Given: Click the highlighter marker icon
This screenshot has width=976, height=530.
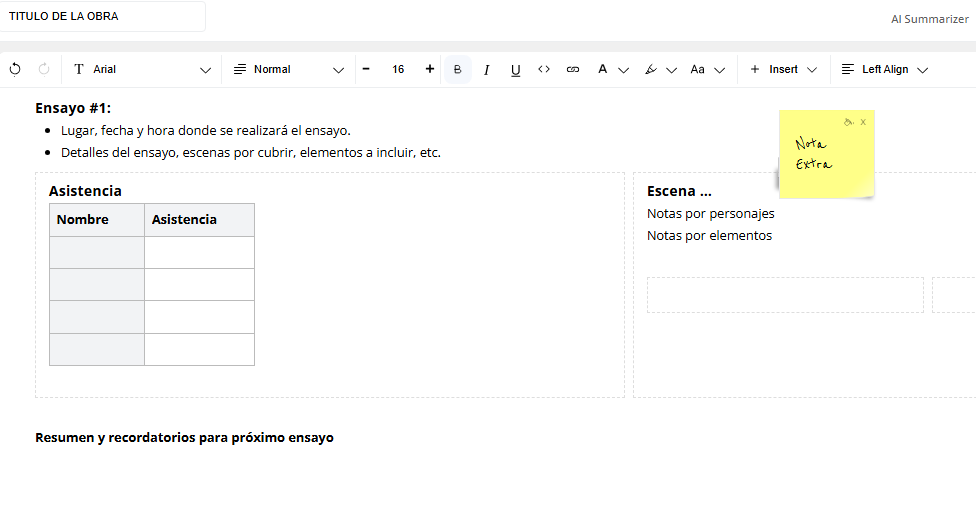Looking at the screenshot, I should tap(651, 69).
